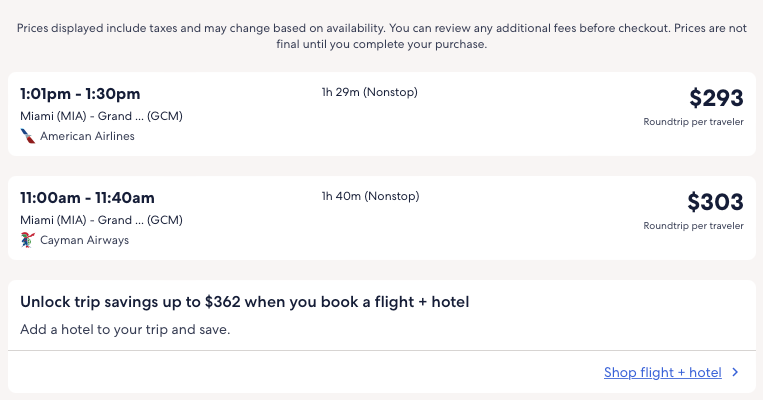763x400 pixels.
Task: Select the 11:00am - 11:40am flight
Action: pos(87,198)
